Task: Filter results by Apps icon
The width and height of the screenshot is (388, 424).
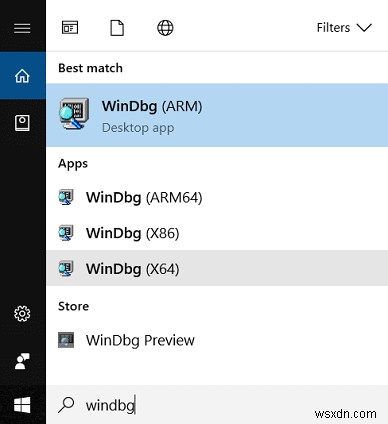Action: tap(70, 28)
